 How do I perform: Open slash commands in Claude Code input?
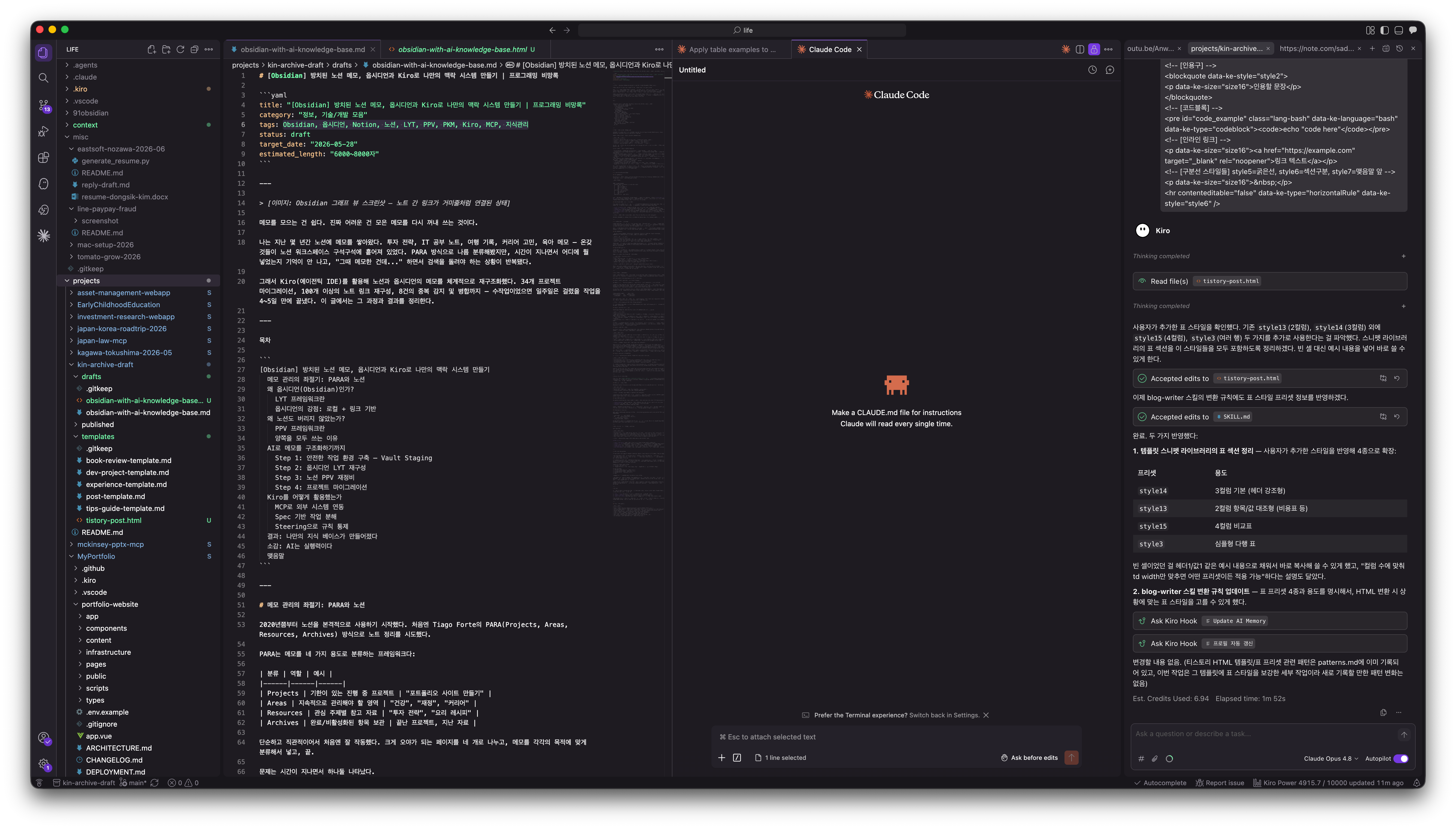(737, 758)
